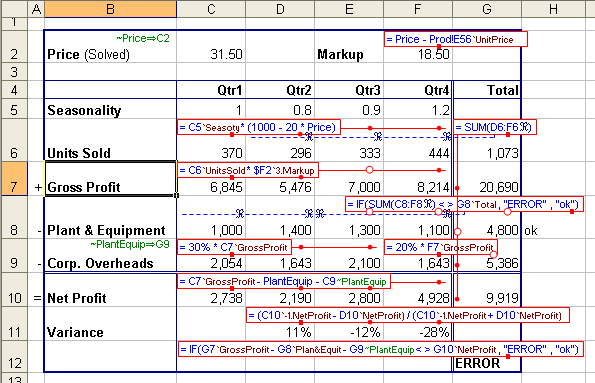Screen dimensions: 595x383
Task: Select column G header
Action: point(487,9)
